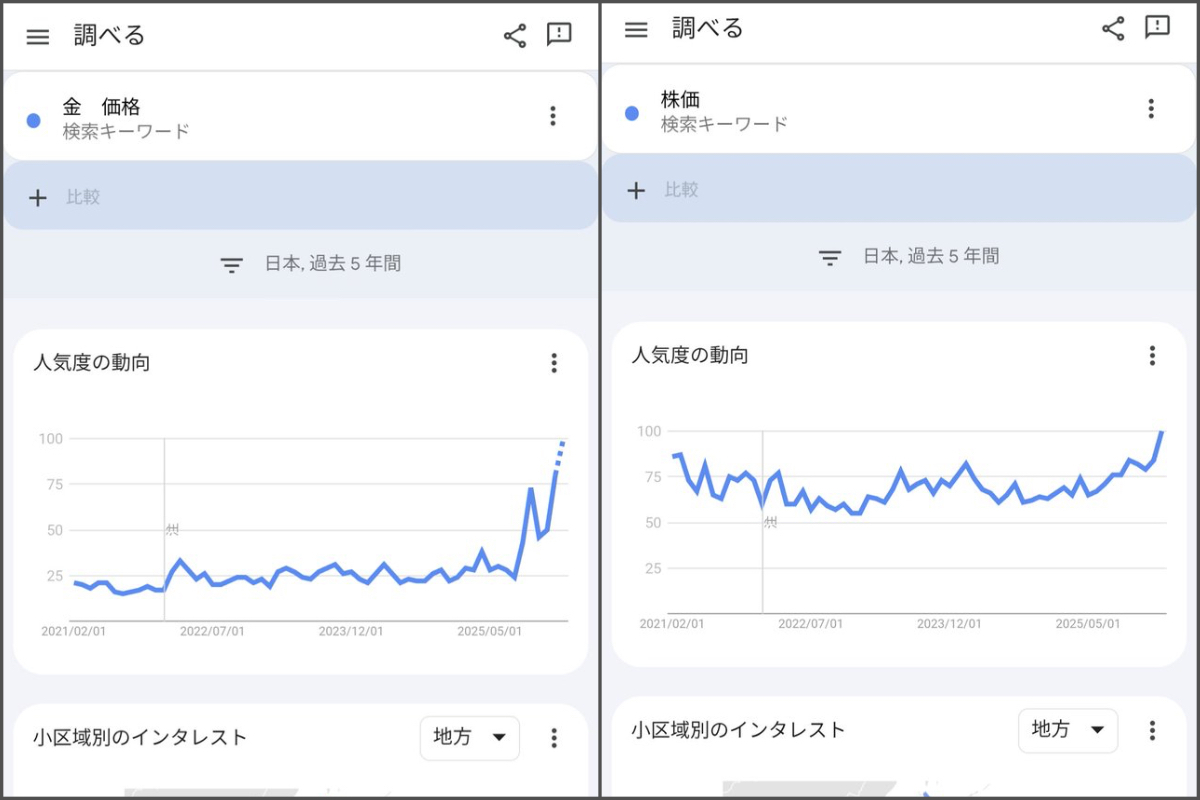Open 人気度の動向 options in the 金 価格 chart card
The width and height of the screenshot is (1200, 800).
[554, 363]
